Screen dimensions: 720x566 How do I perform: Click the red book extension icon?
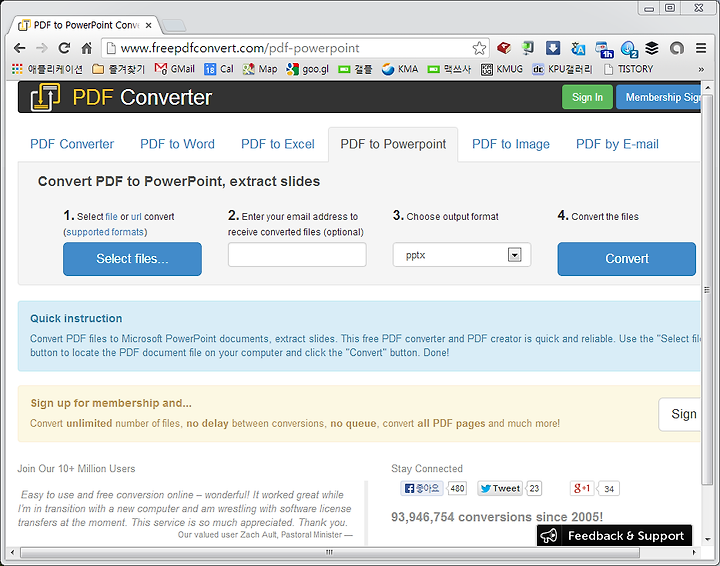[x=504, y=48]
